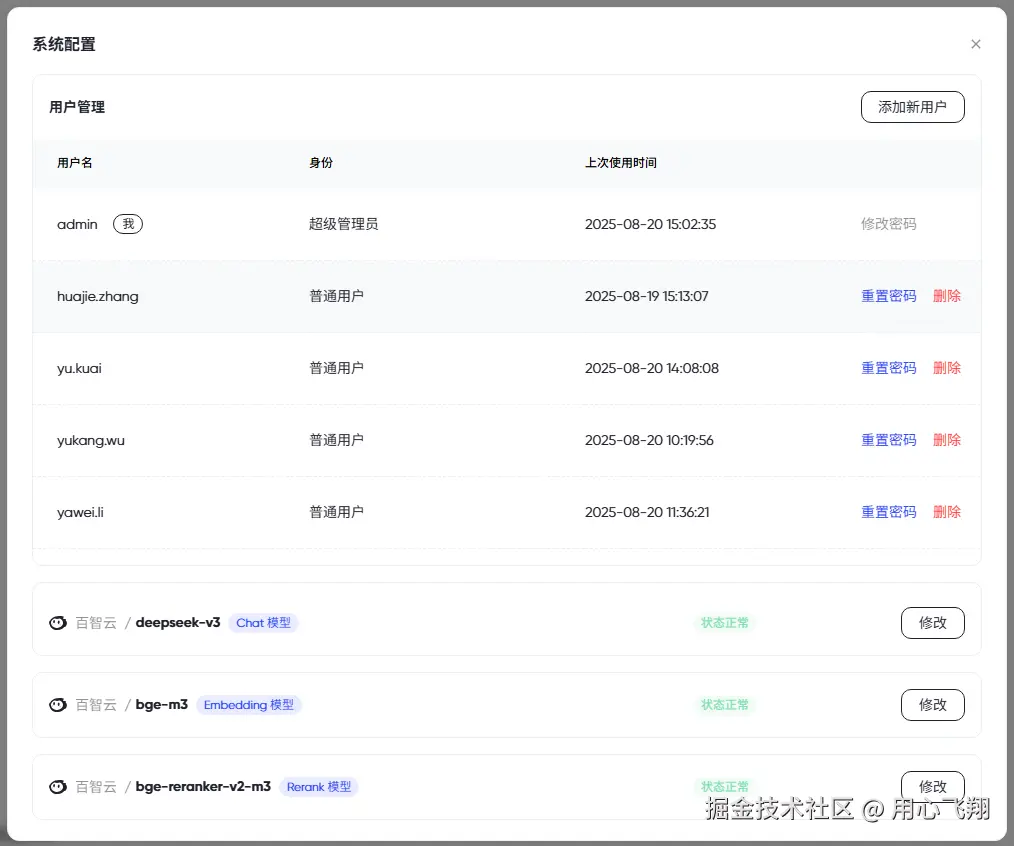
Task: Delete user huajie.zhang
Action: click(x=947, y=296)
